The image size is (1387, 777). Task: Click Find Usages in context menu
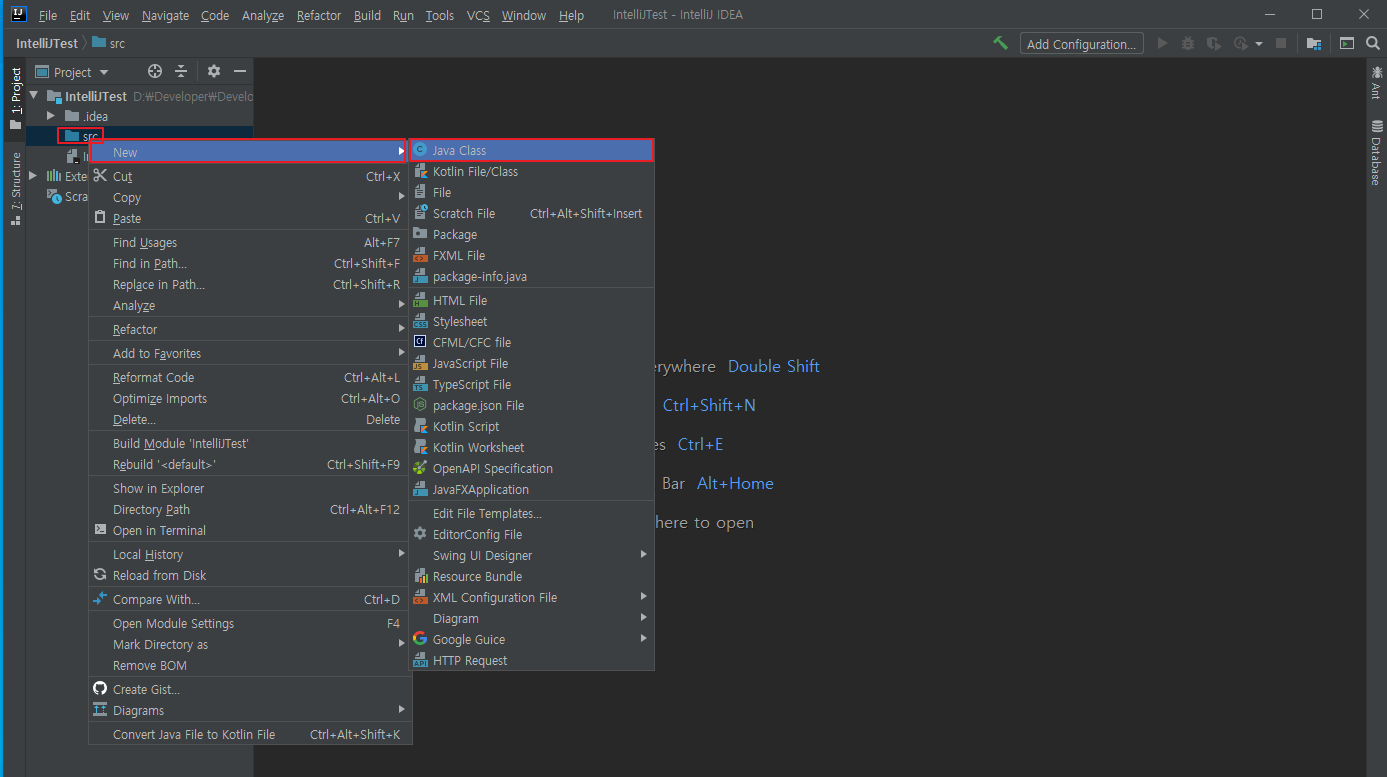(x=248, y=242)
